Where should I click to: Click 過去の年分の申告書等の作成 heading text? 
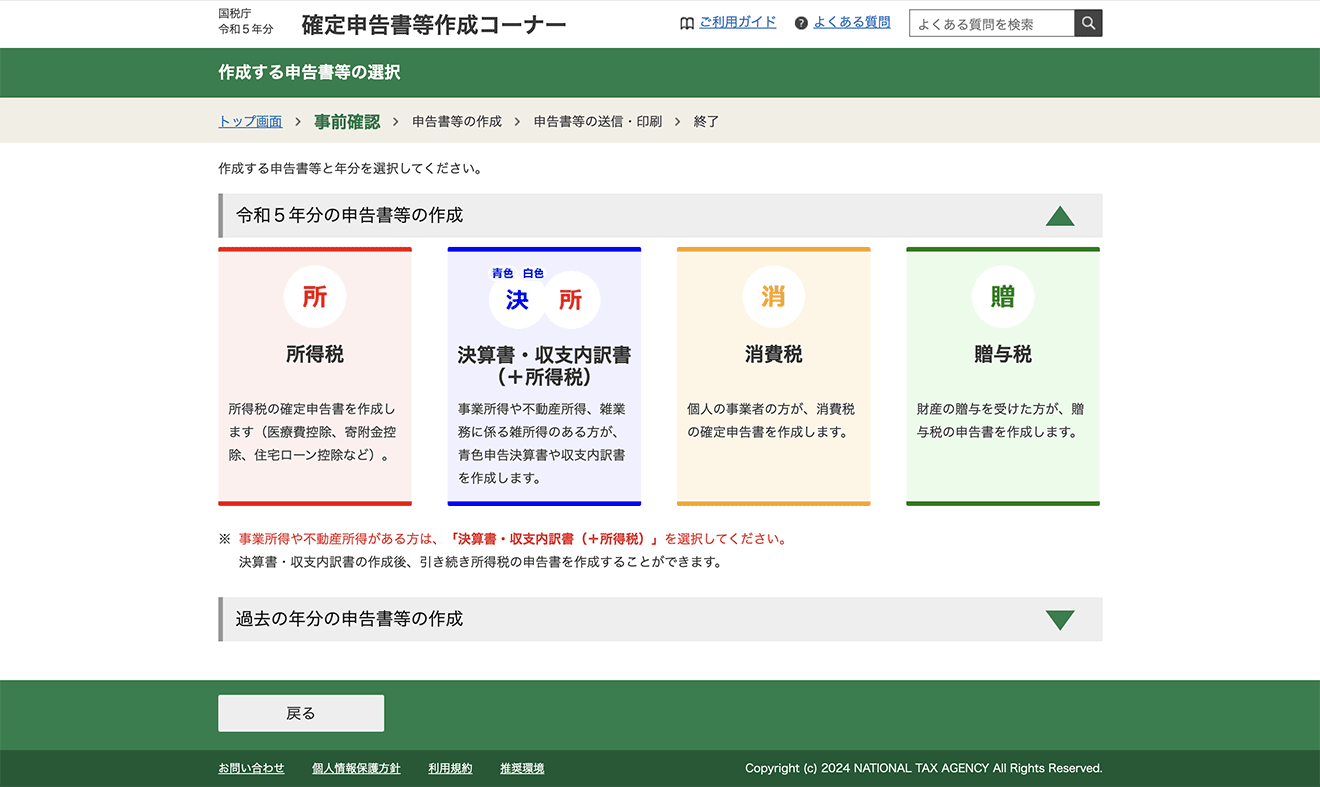[x=350, y=619]
